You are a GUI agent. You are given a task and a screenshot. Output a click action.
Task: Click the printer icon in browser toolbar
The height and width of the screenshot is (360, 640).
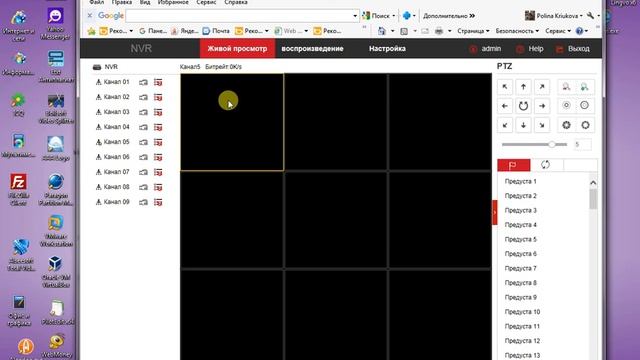(x=439, y=31)
